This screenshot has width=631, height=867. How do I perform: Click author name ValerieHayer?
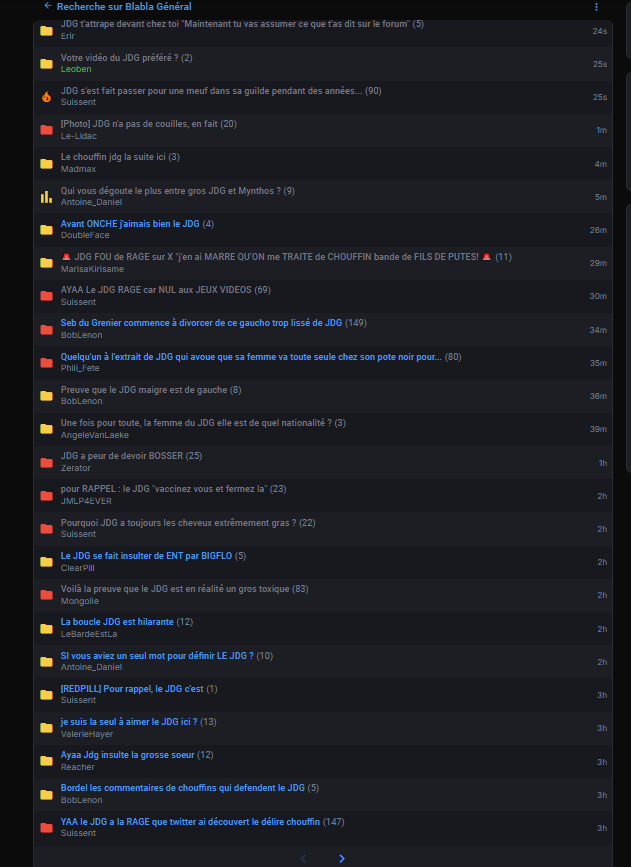[x=87, y=734]
